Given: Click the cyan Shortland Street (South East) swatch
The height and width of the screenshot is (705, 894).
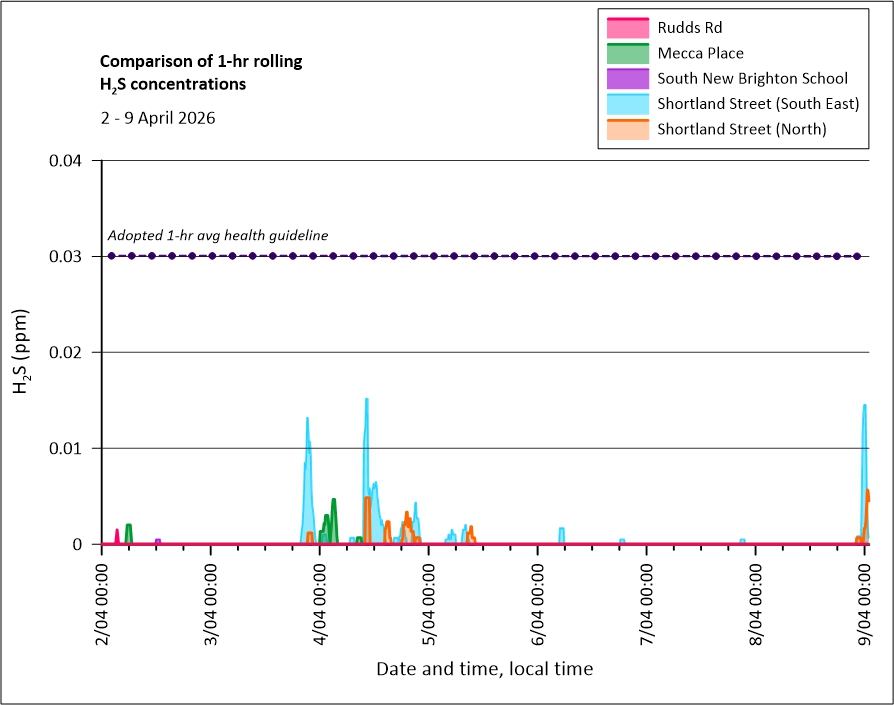Looking at the screenshot, I should (x=627, y=103).
